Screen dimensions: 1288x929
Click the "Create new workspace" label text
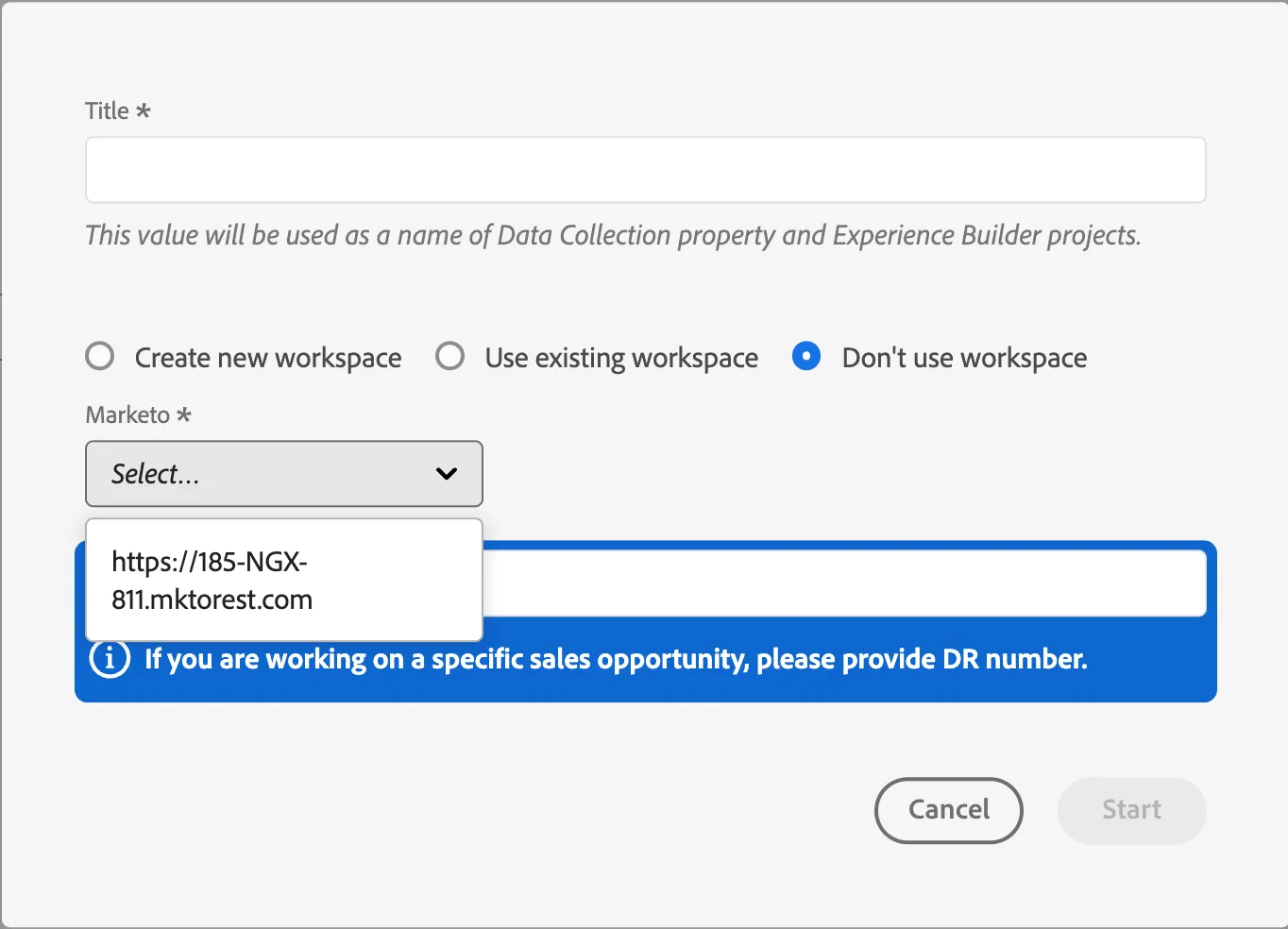(268, 359)
